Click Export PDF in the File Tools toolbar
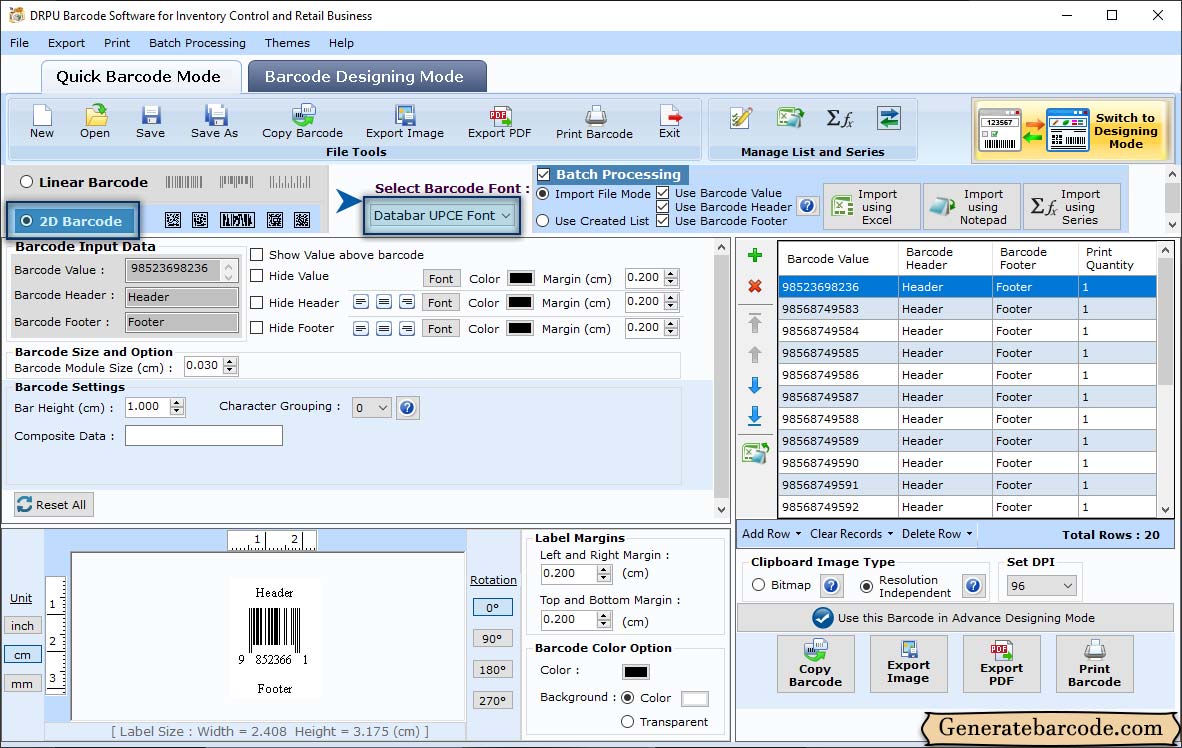 (499, 122)
